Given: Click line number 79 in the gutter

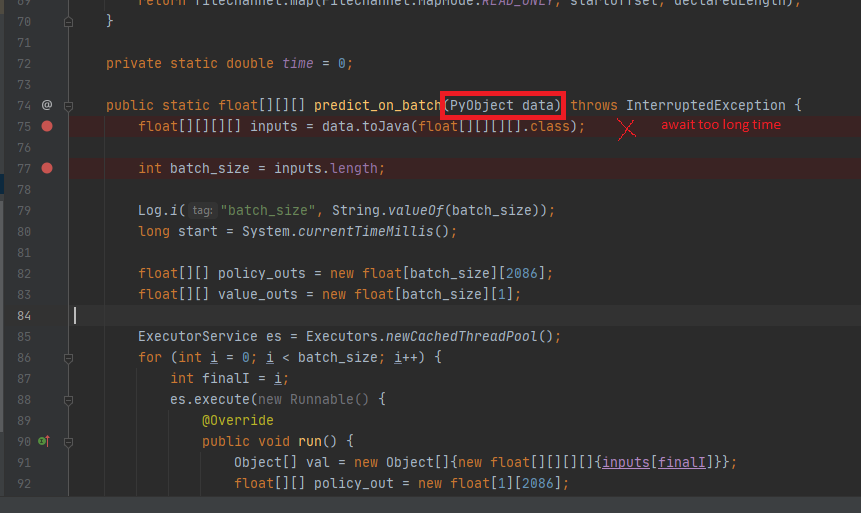Looking at the screenshot, I should pyautogui.click(x=24, y=211).
